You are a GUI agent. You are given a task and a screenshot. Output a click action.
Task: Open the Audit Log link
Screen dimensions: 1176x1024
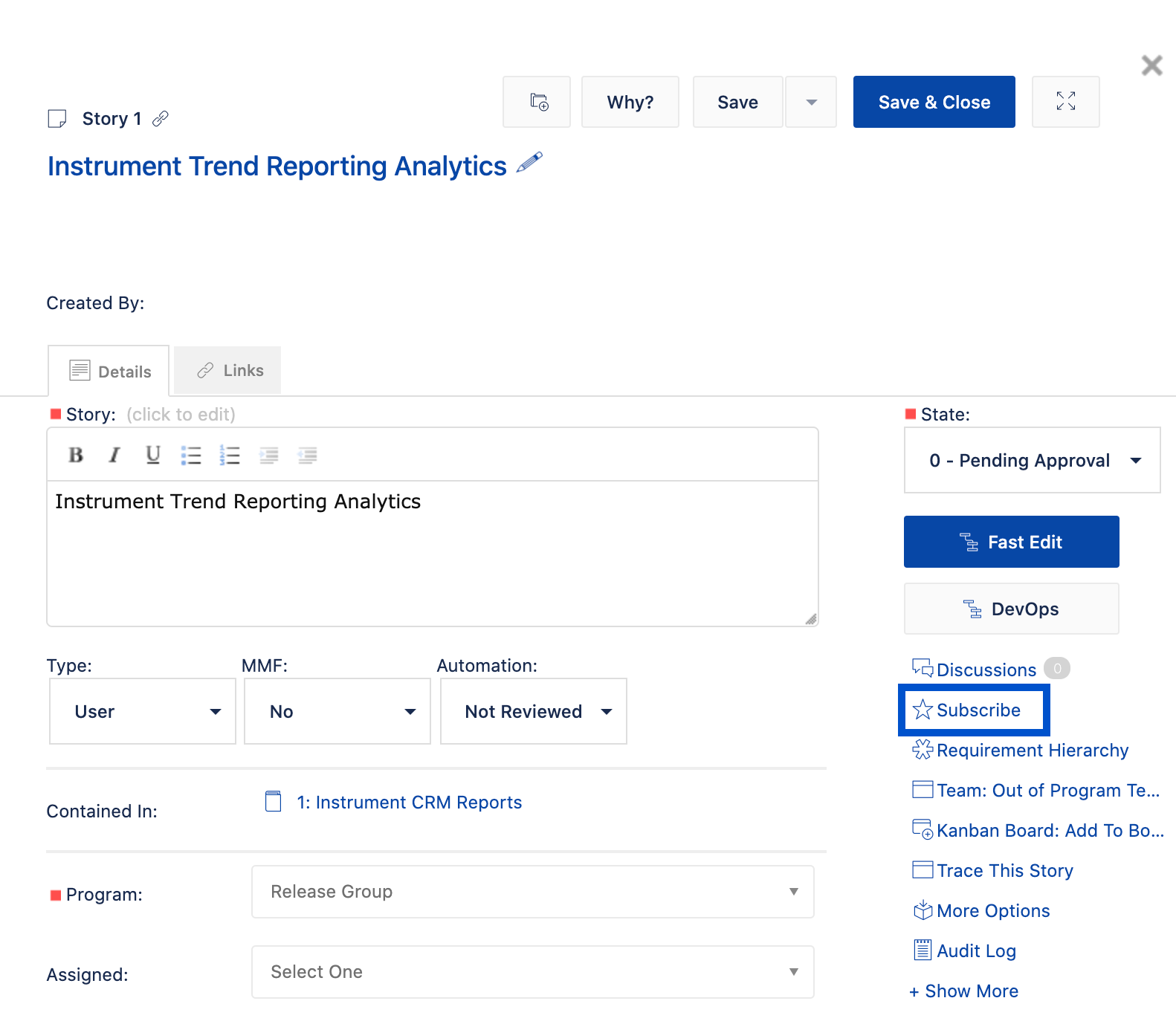[976, 950]
